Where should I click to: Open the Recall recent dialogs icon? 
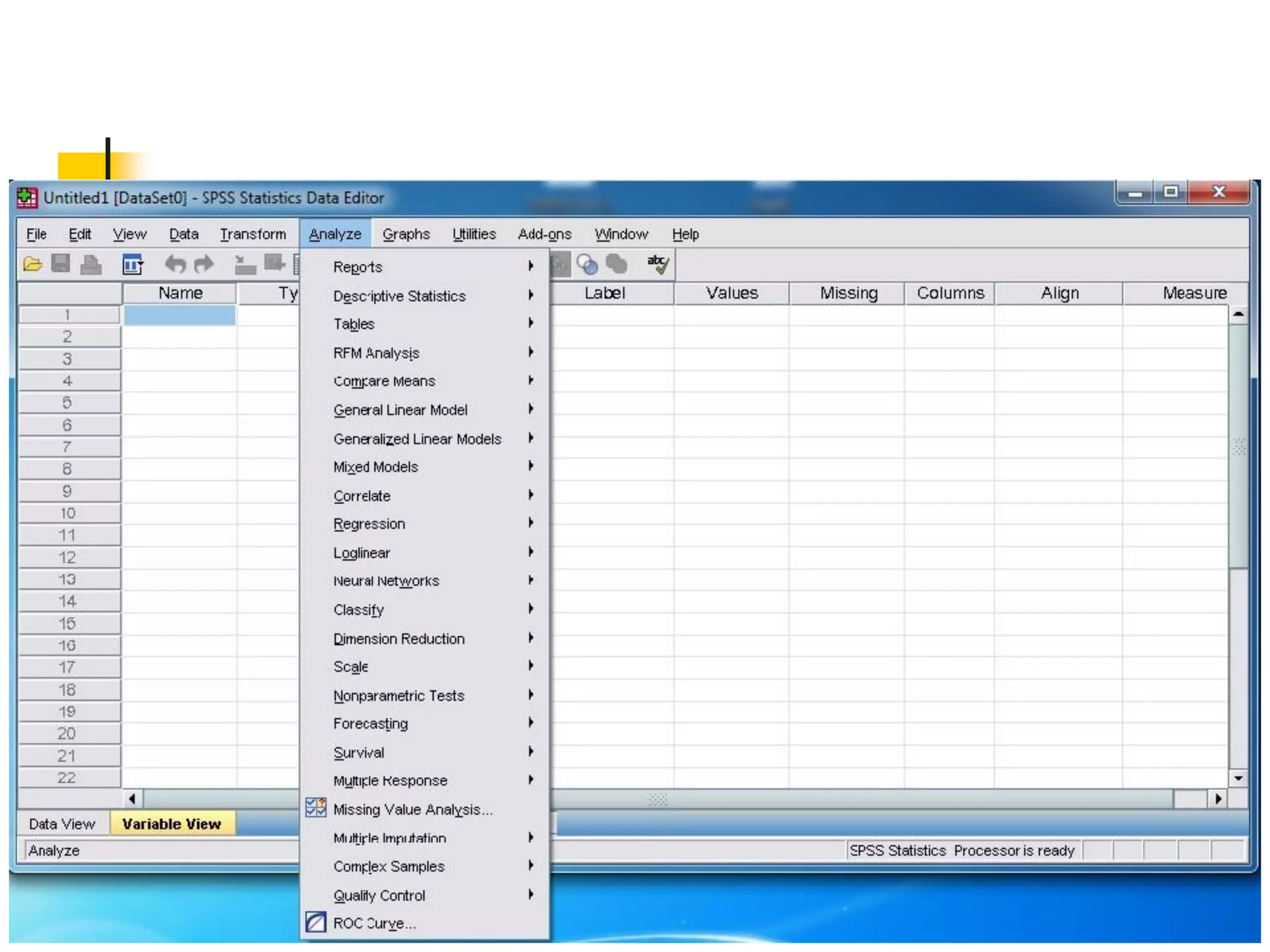point(133,265)
